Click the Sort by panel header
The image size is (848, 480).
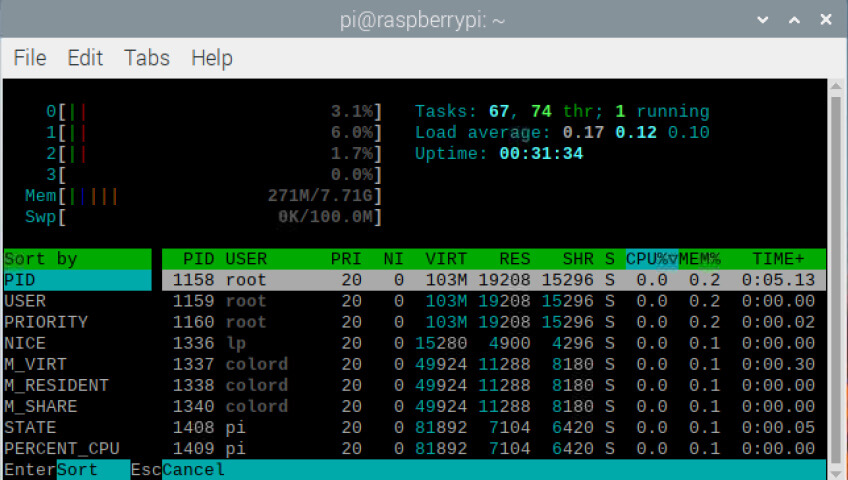(x=77, y=259)
